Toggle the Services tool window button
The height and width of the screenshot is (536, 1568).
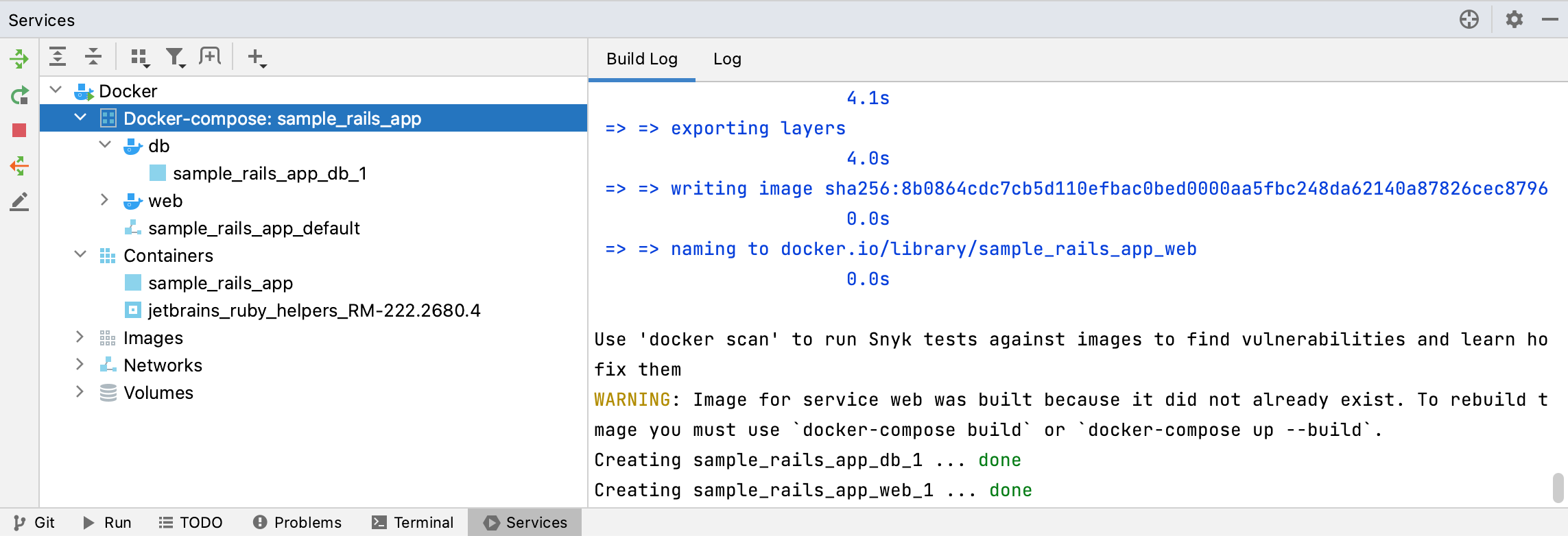525,522
